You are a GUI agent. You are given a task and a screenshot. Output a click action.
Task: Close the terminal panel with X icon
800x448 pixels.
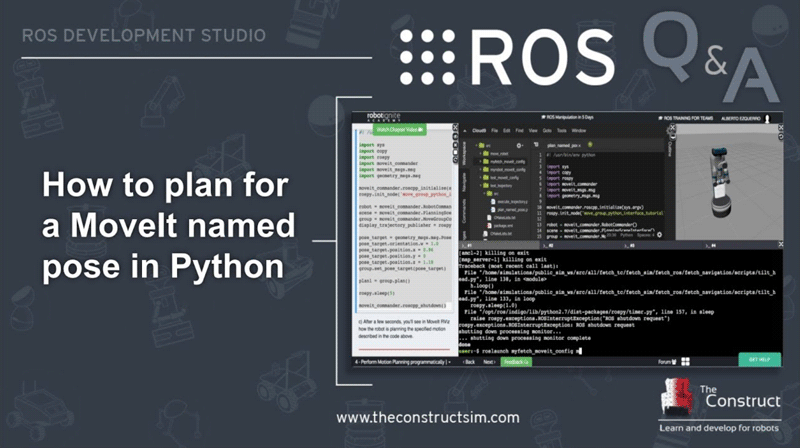(780, 244)
